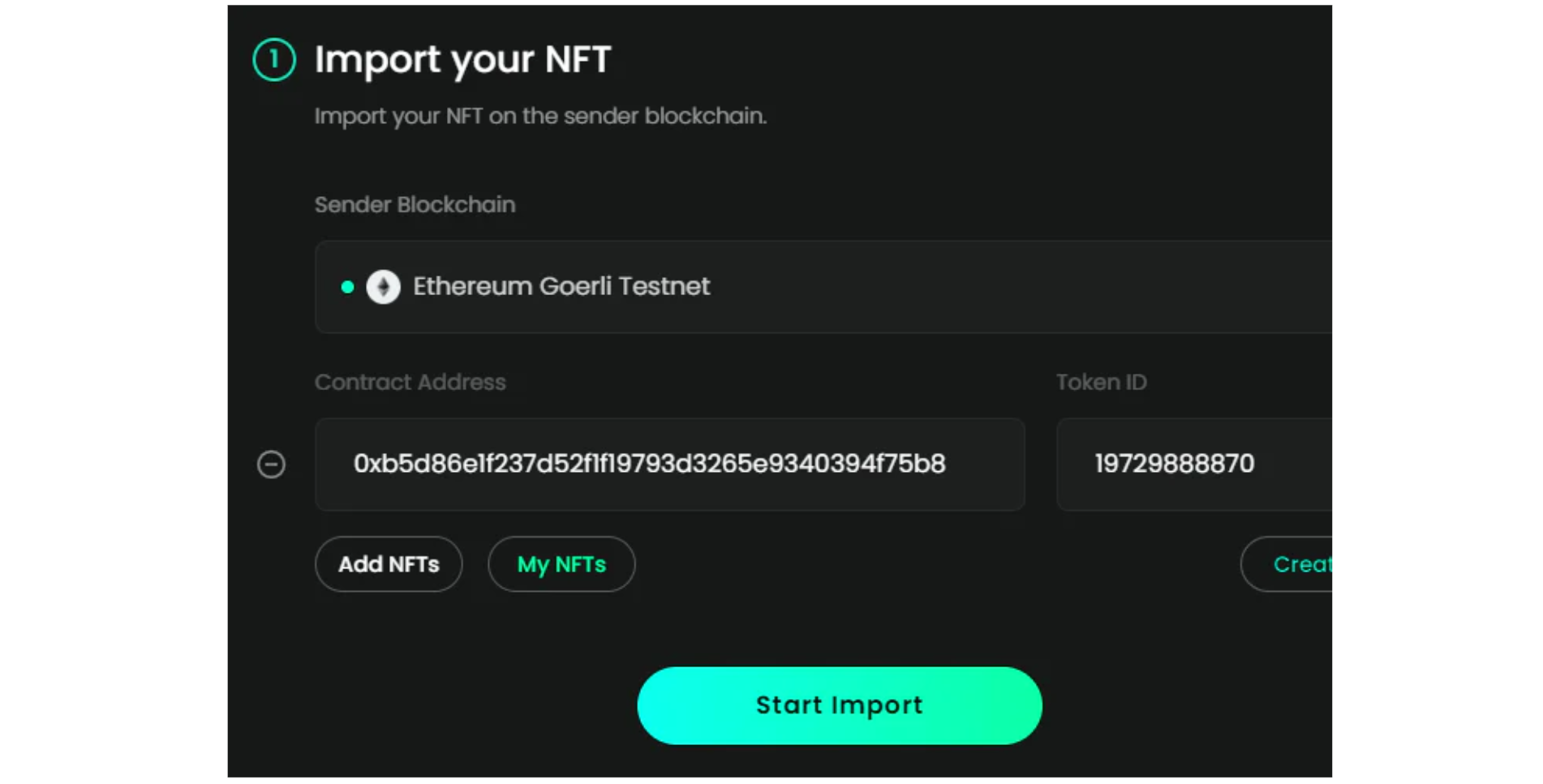Focus the Contract Address input field
This screenshot has width=1543, height=784.
pos(670,465)
